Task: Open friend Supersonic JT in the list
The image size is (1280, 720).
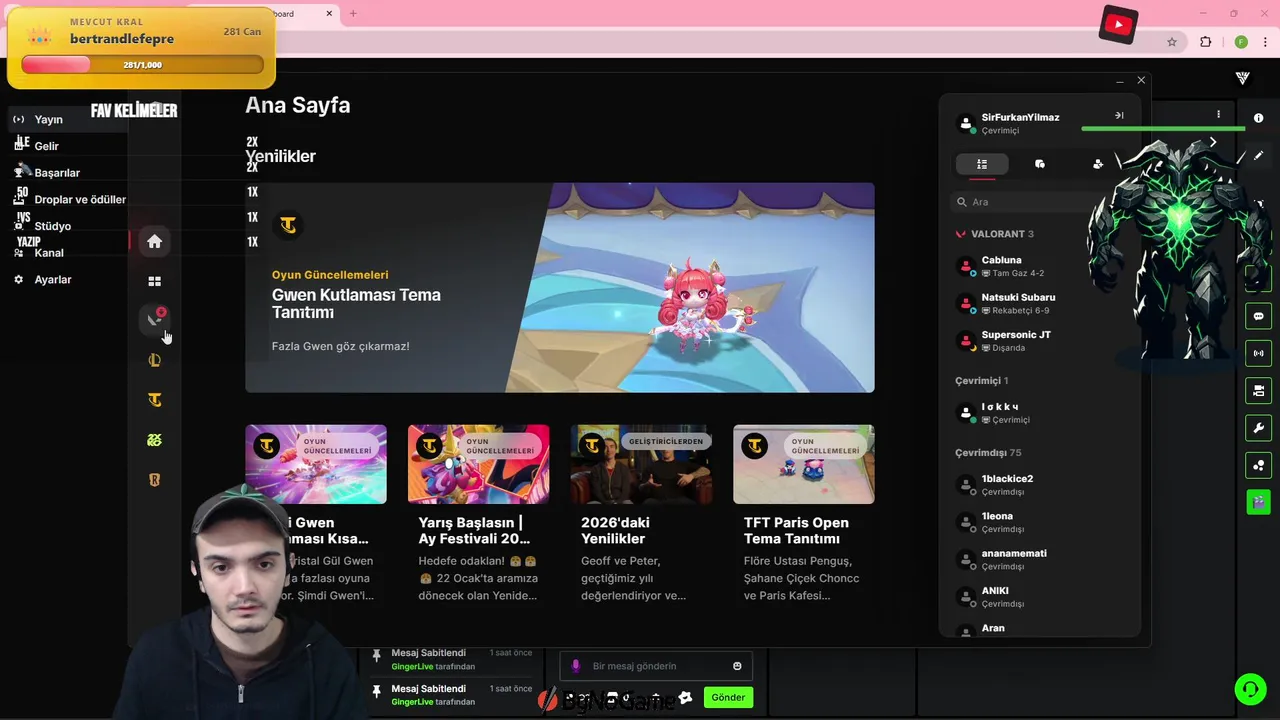Action: tap(1040, 341)
